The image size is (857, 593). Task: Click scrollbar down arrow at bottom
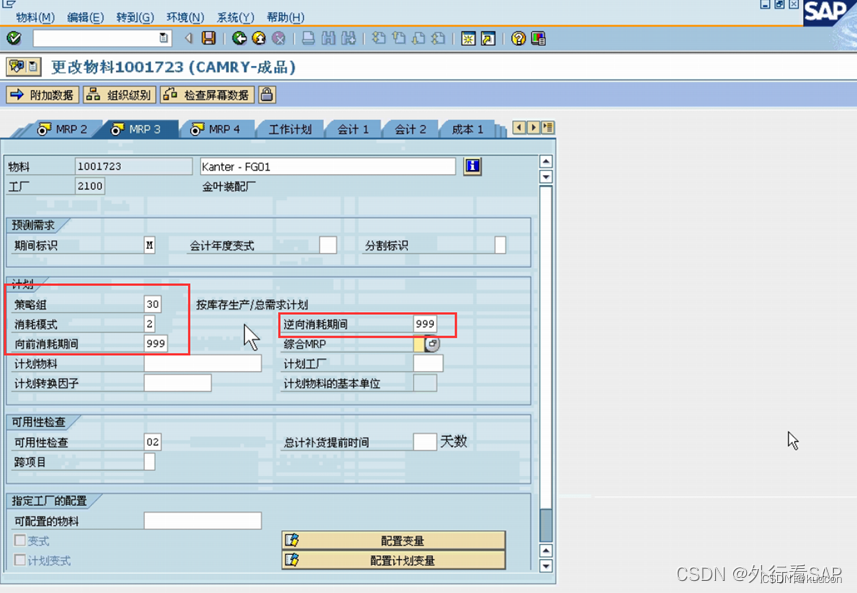[545, 566]
